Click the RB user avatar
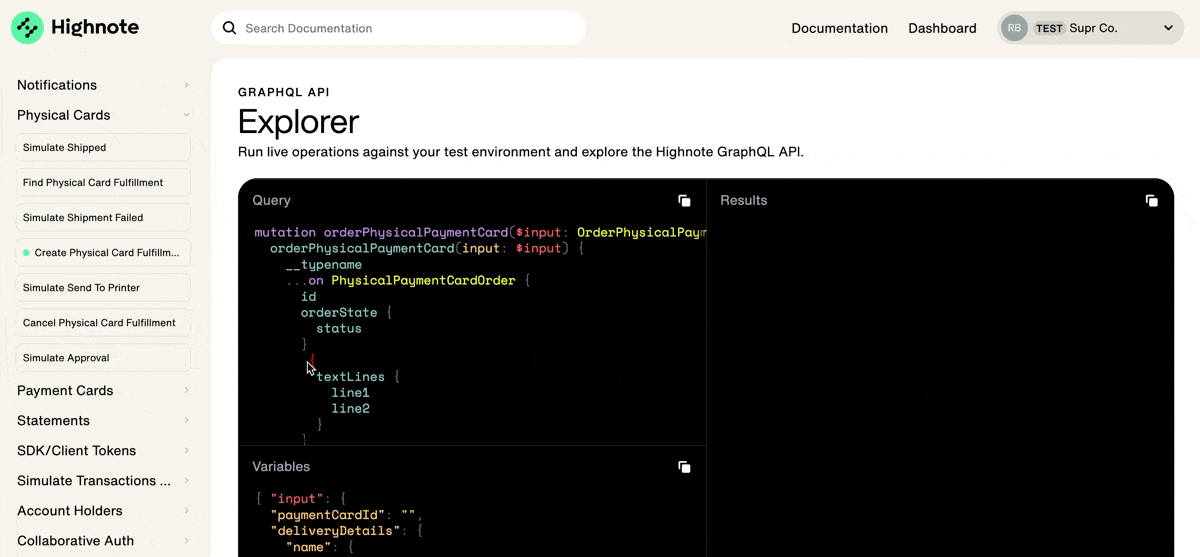 (x=1014, y=28)
